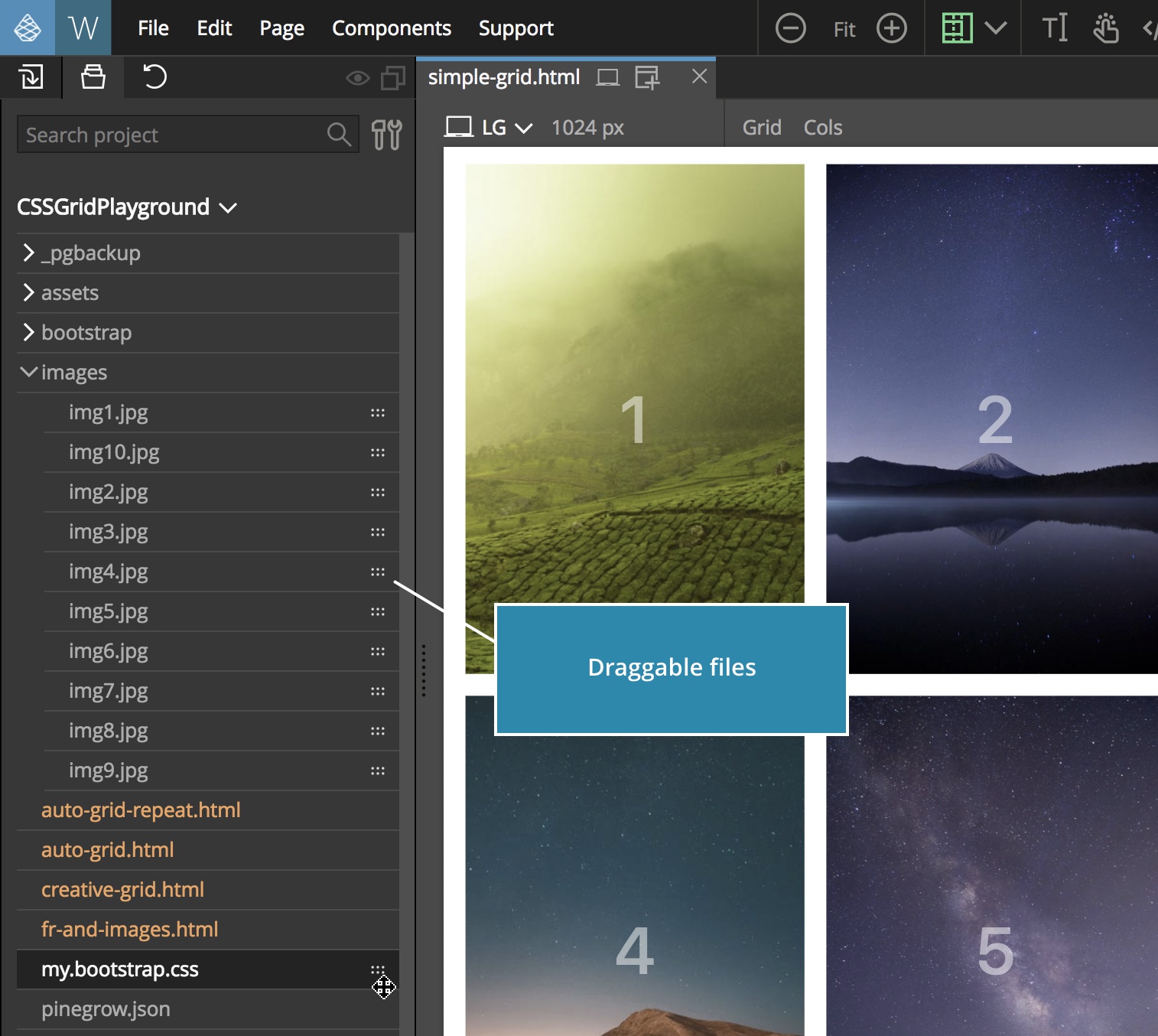
Task: Click the drag handle of img5.jpg
Action: coord(378,611)
